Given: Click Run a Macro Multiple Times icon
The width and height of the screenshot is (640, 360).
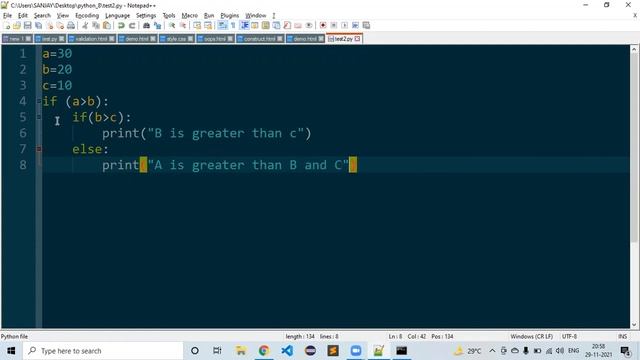Looking at the screenshot, I should click(x=356, y=25).
